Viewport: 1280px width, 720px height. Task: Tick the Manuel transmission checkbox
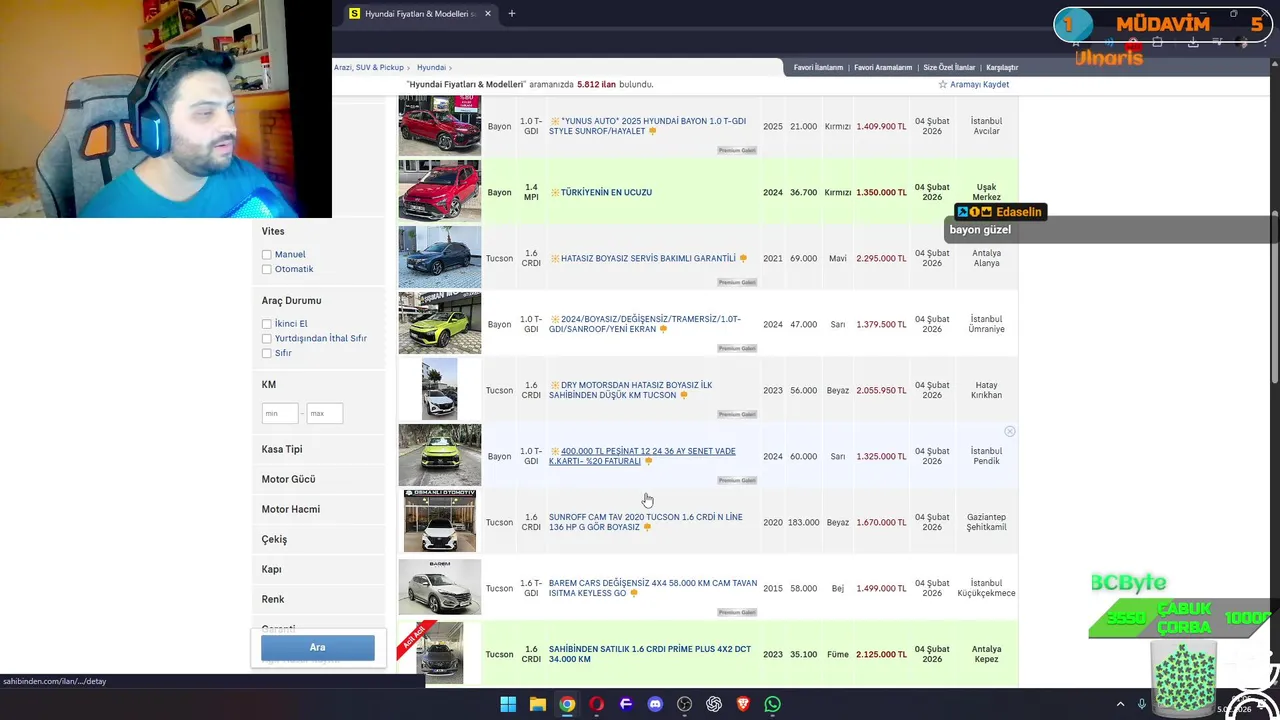[266, 255]
